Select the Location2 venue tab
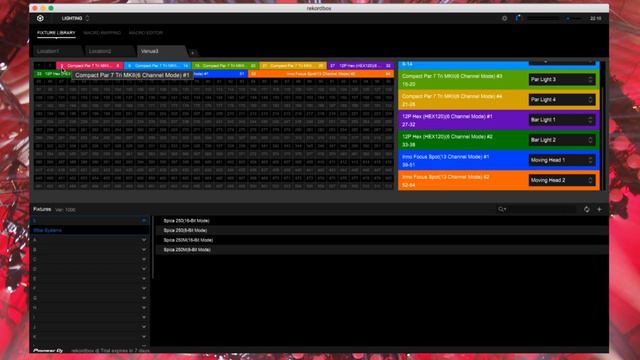 coord(109,51)
